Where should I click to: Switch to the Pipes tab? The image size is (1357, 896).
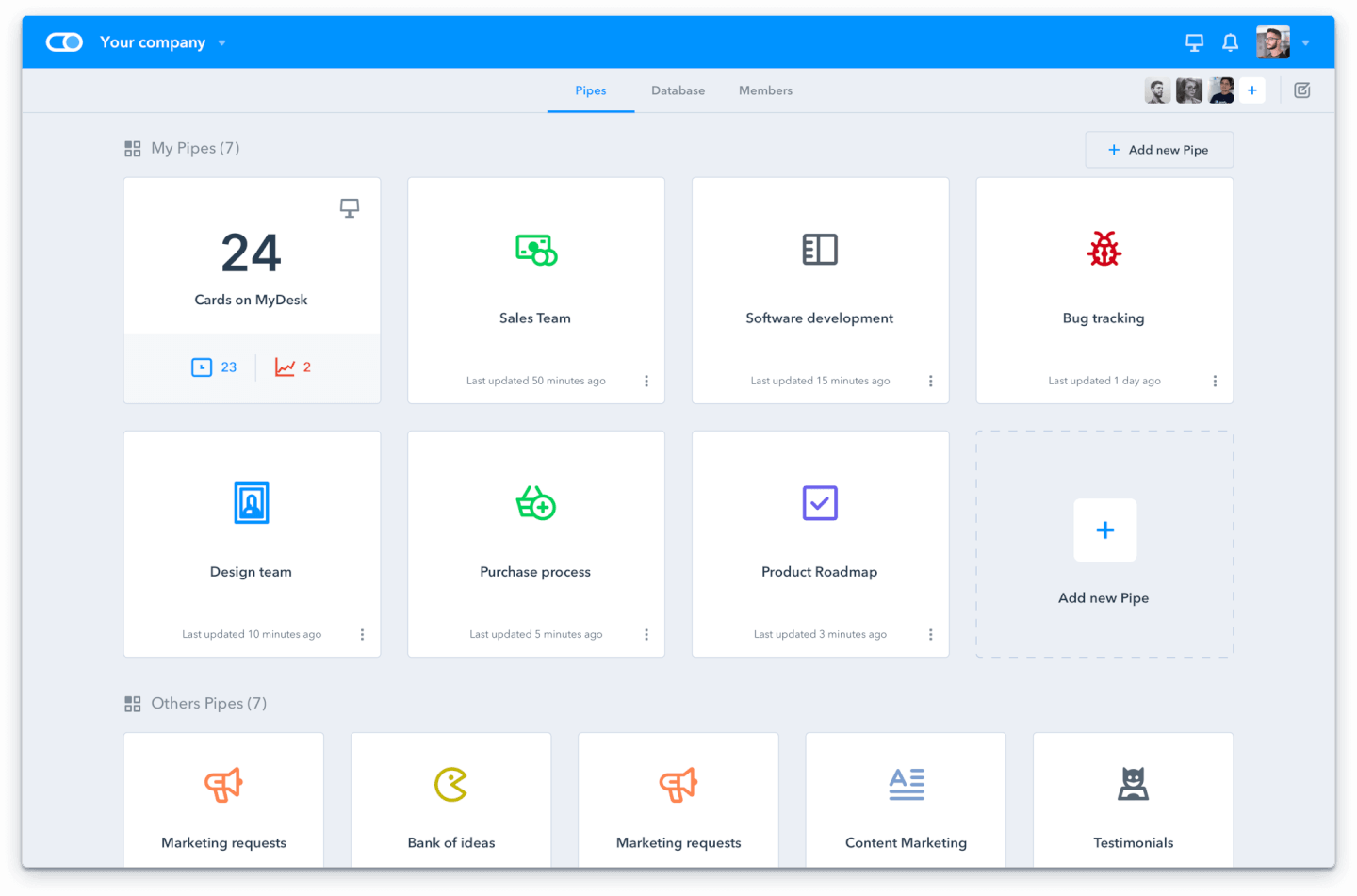[591, 90]
